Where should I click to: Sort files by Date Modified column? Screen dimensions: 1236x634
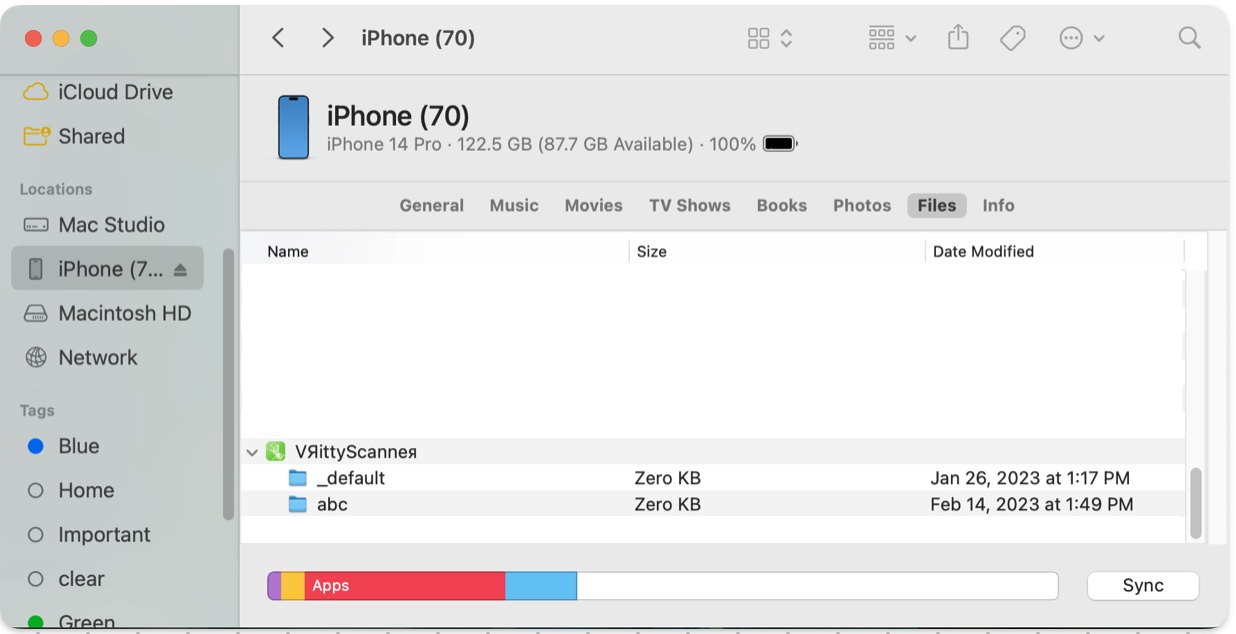[x=983, y=252]
